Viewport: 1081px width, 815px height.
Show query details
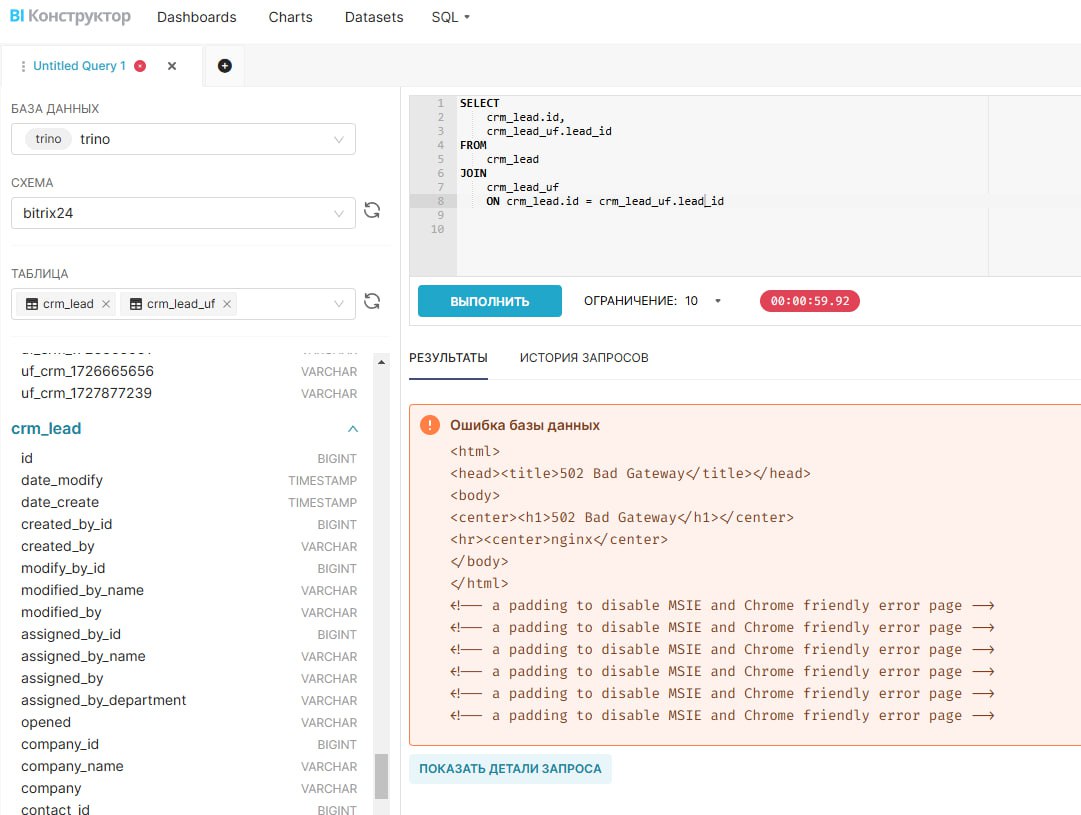(x=510, y=769)
